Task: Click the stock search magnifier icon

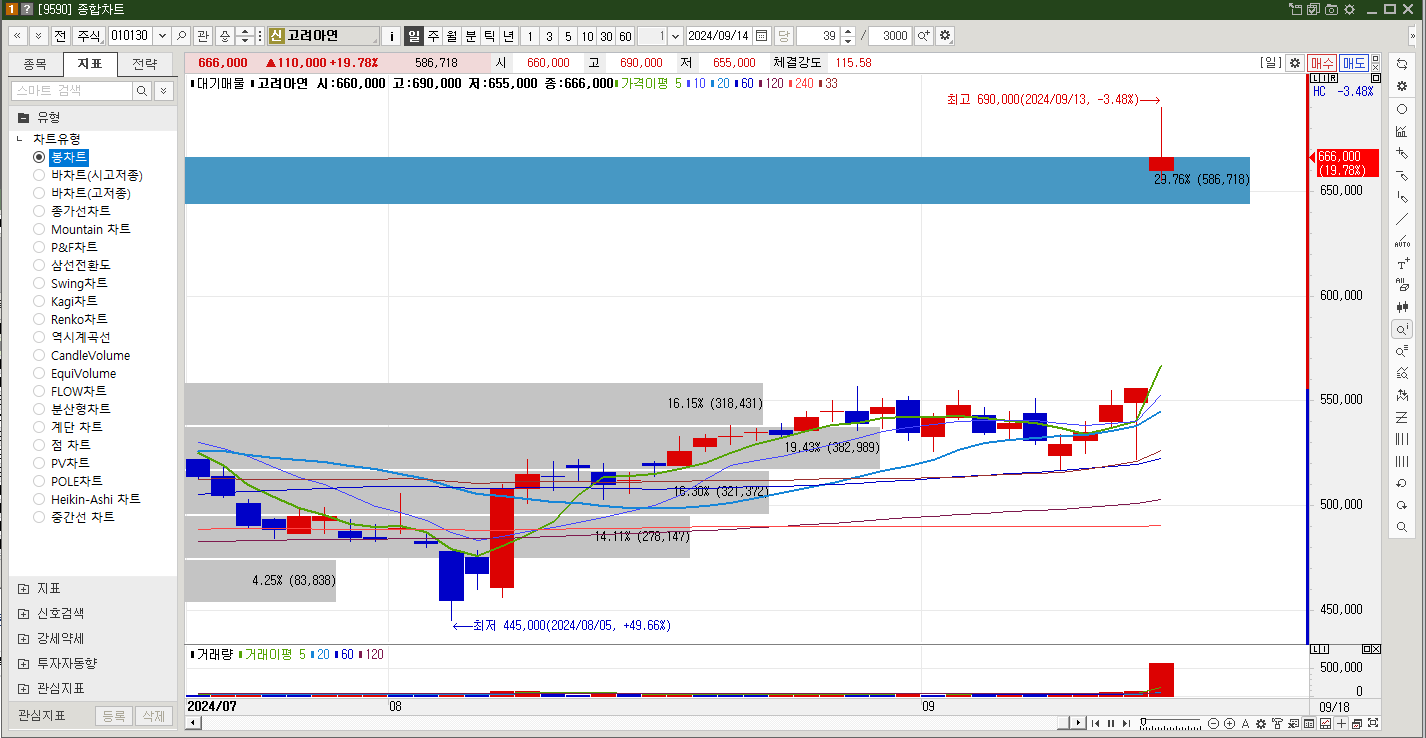Action: point(182,36)
